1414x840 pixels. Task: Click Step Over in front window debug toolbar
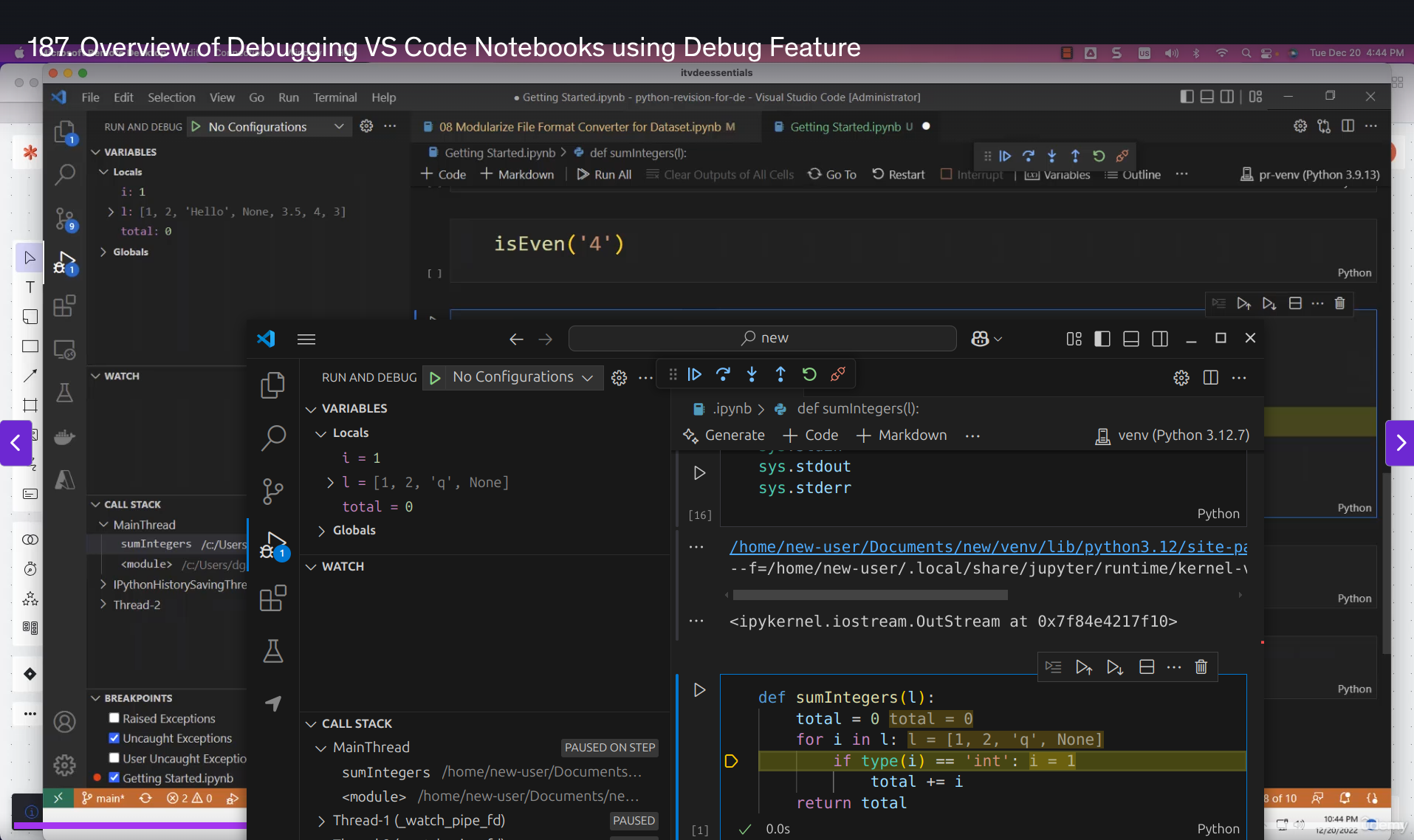point(723,374)
